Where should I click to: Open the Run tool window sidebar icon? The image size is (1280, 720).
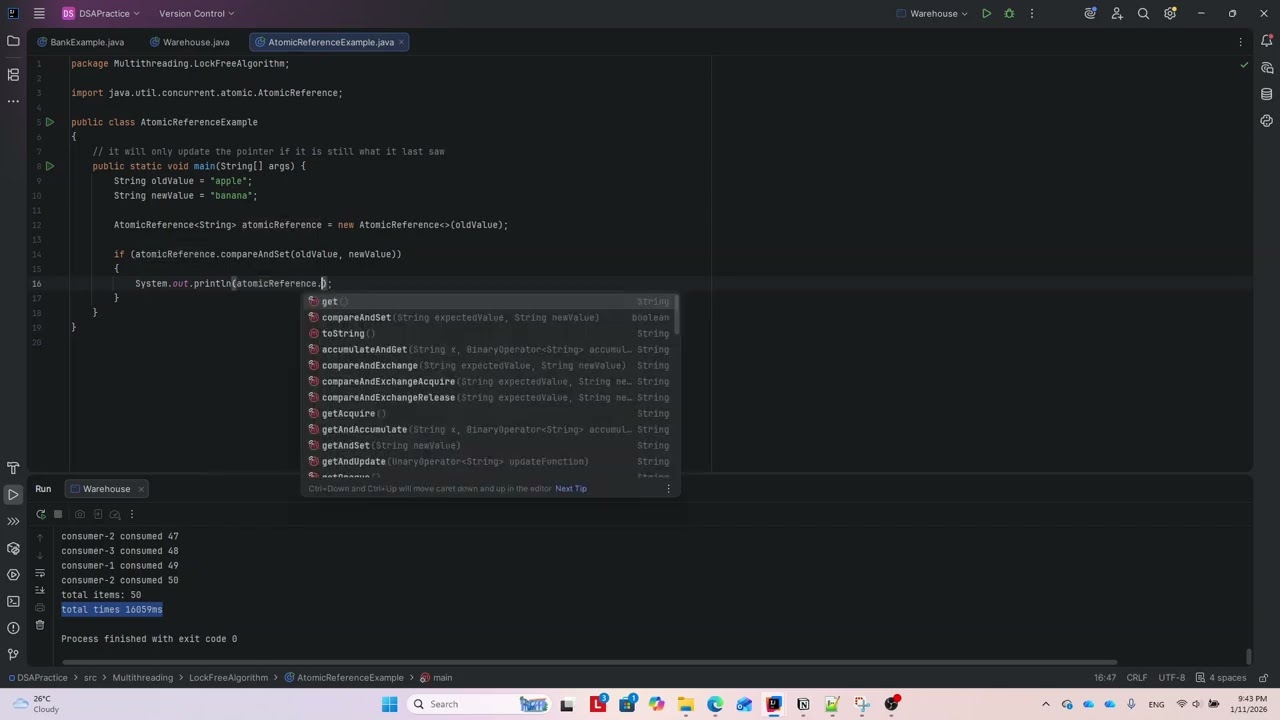(x=13, y=495)
